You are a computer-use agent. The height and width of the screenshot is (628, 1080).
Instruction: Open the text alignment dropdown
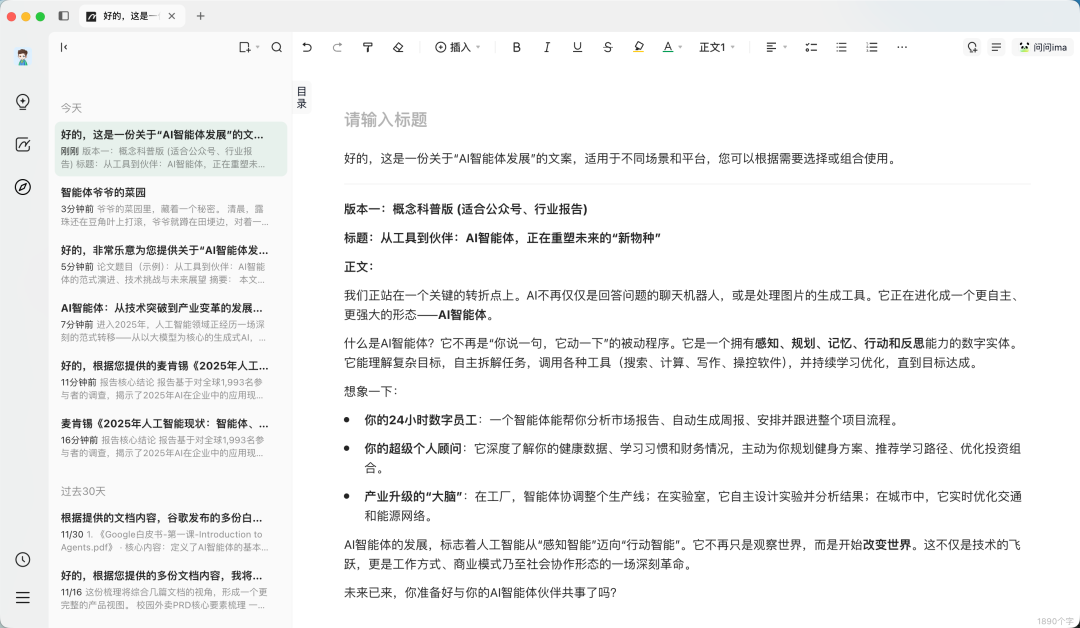coord(775,46)
